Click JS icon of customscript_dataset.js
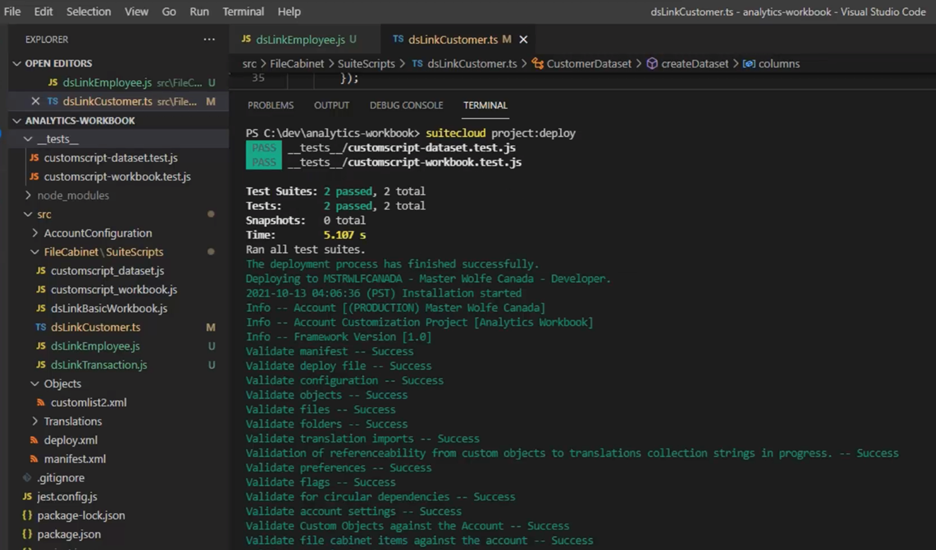The height and width of the screenshot is (550, 936). coord(41,271)
